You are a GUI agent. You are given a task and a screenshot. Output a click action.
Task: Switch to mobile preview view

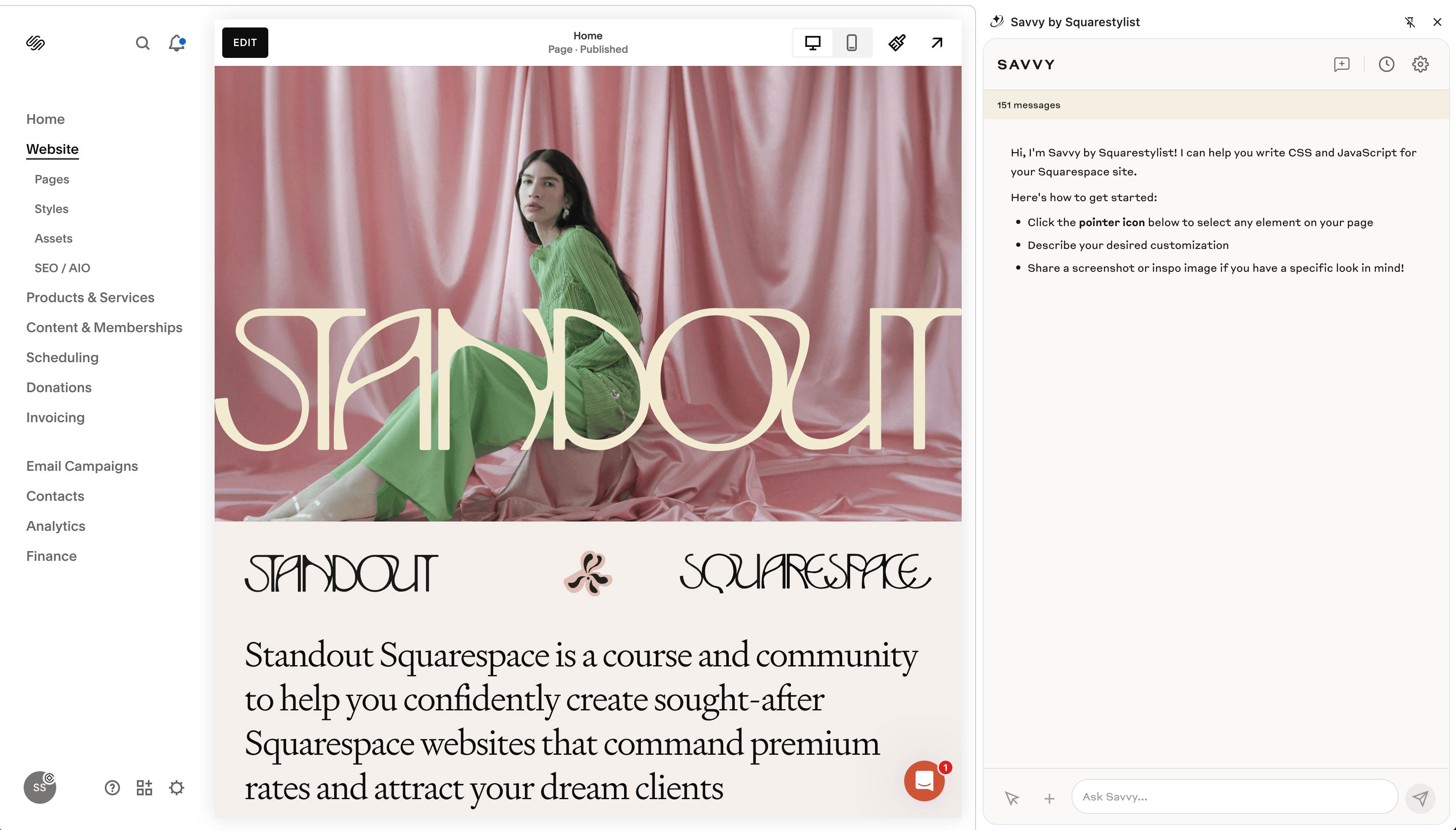pos(851,43)
